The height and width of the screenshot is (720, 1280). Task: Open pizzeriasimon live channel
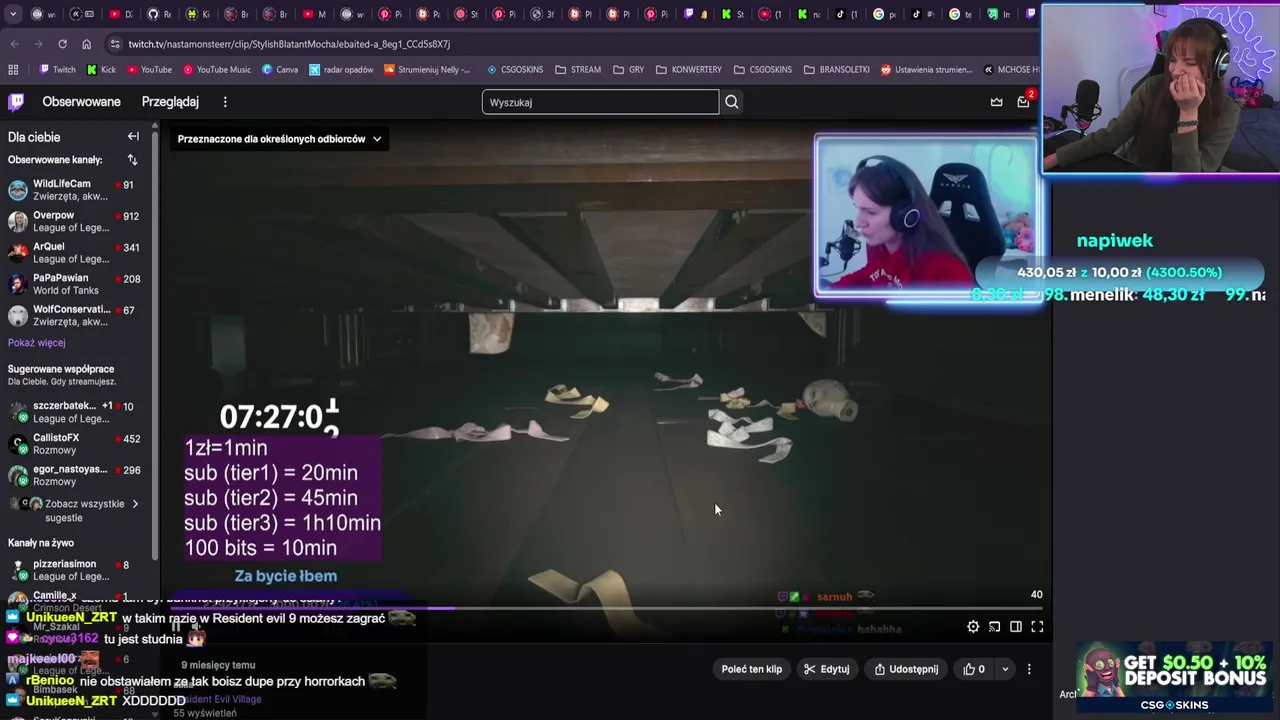[75, 570]
